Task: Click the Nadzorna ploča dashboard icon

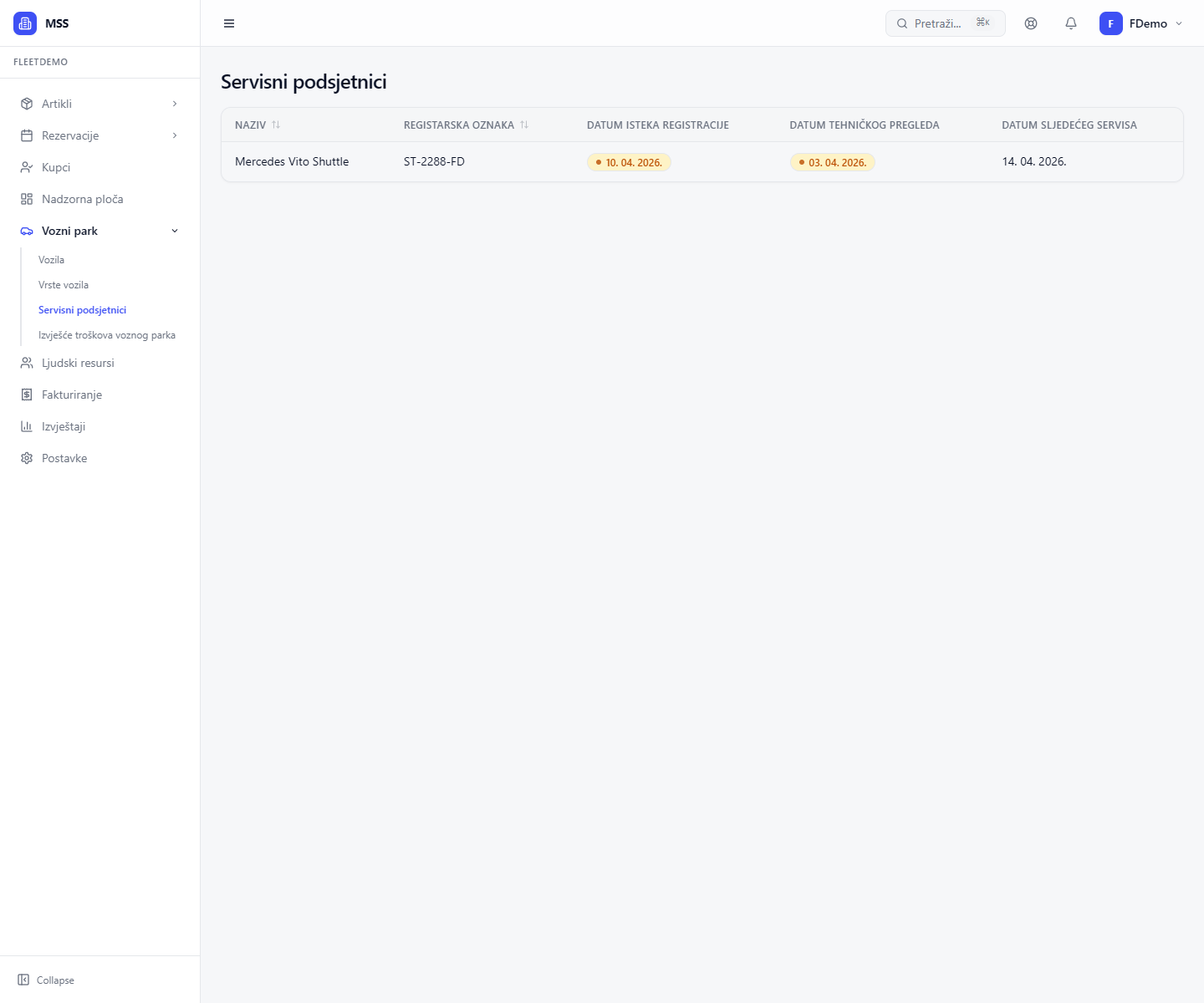Action: (27, 199)
